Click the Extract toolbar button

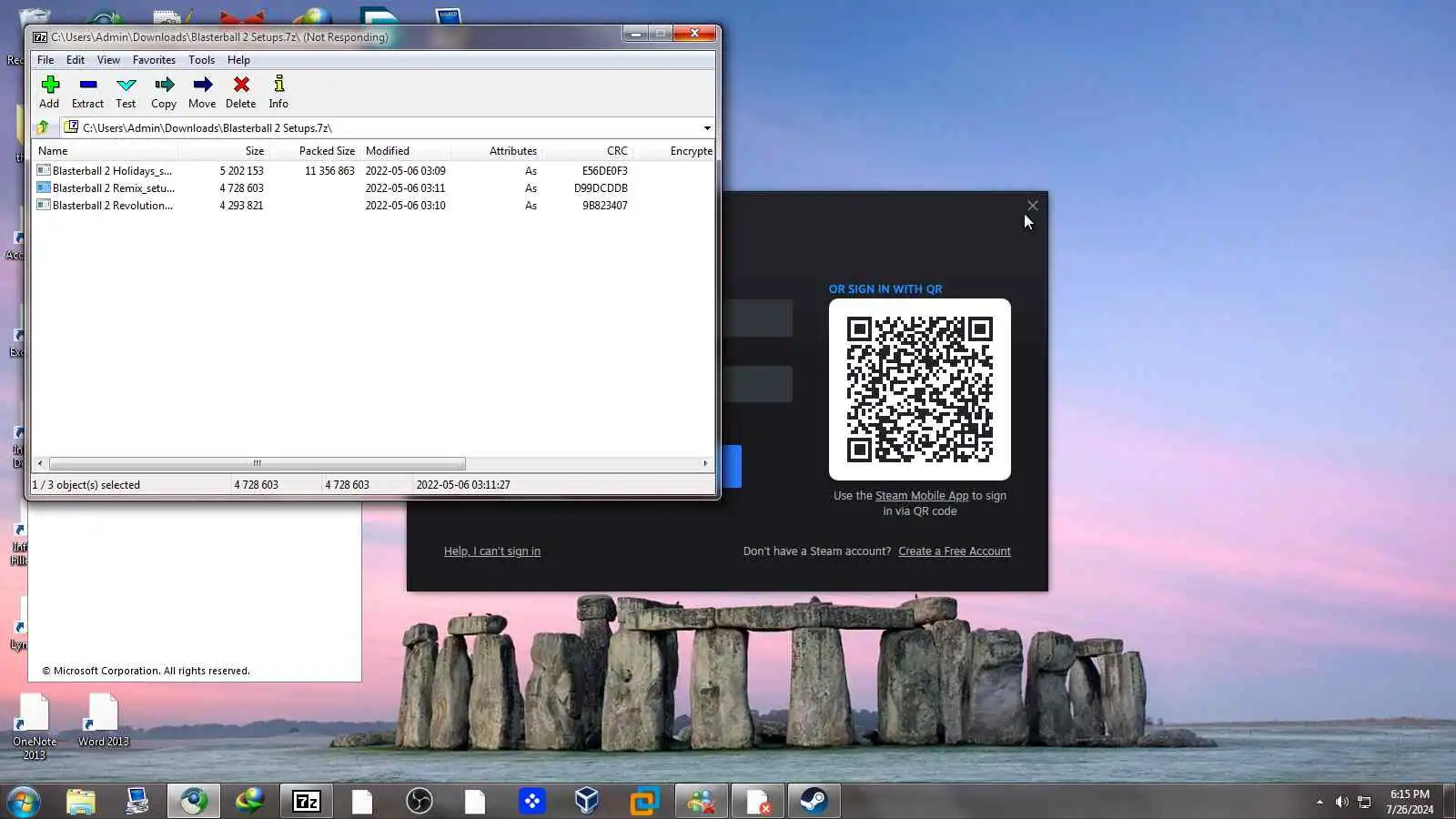click(87, 92)
